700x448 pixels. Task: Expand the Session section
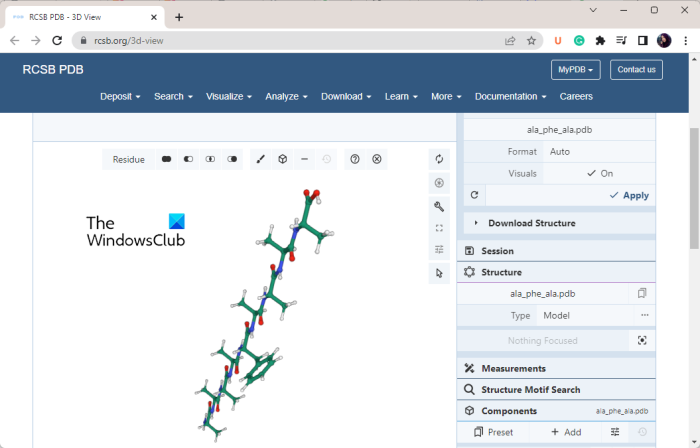coord(556,251)
